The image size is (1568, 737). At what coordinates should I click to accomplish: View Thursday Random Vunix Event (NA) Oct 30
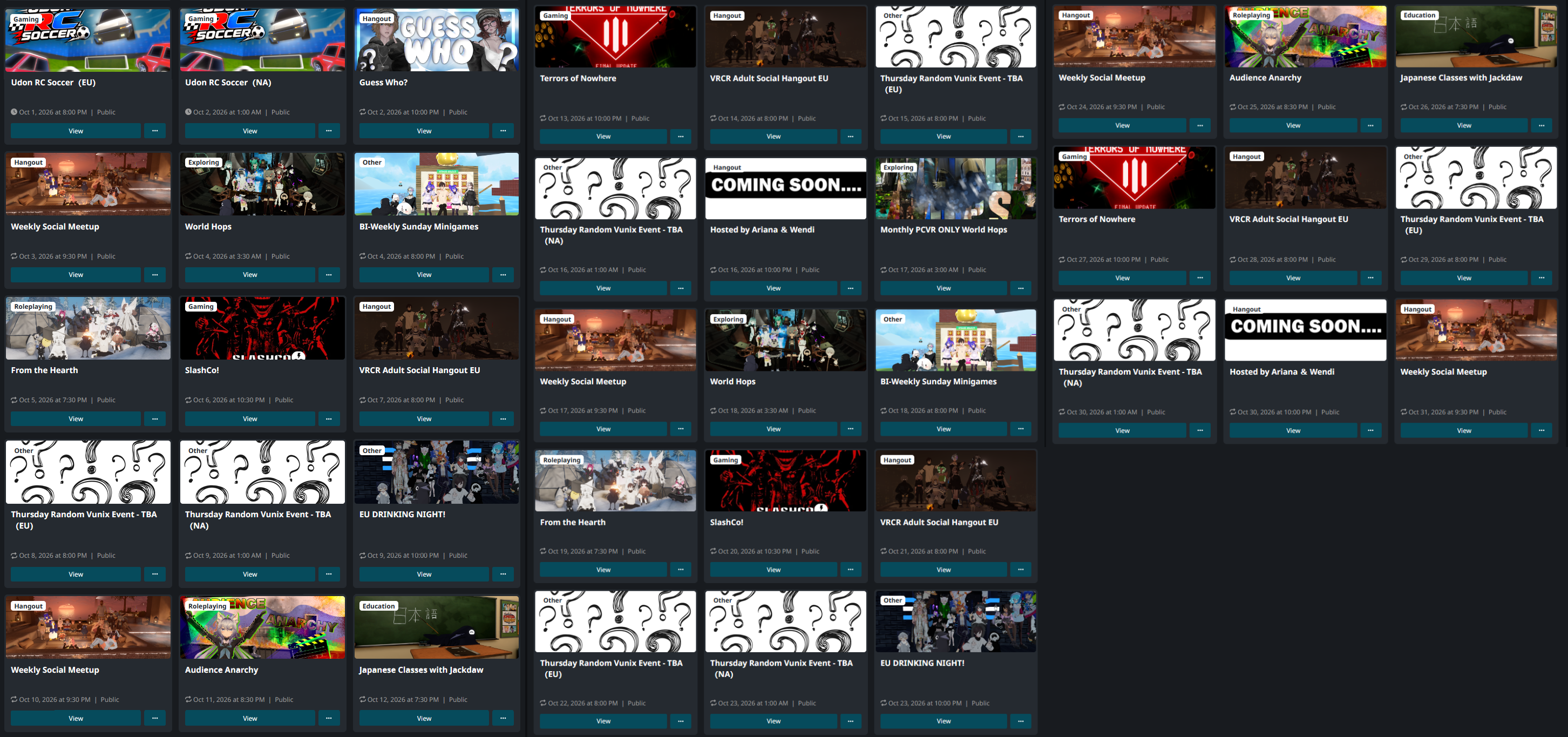1123,431
